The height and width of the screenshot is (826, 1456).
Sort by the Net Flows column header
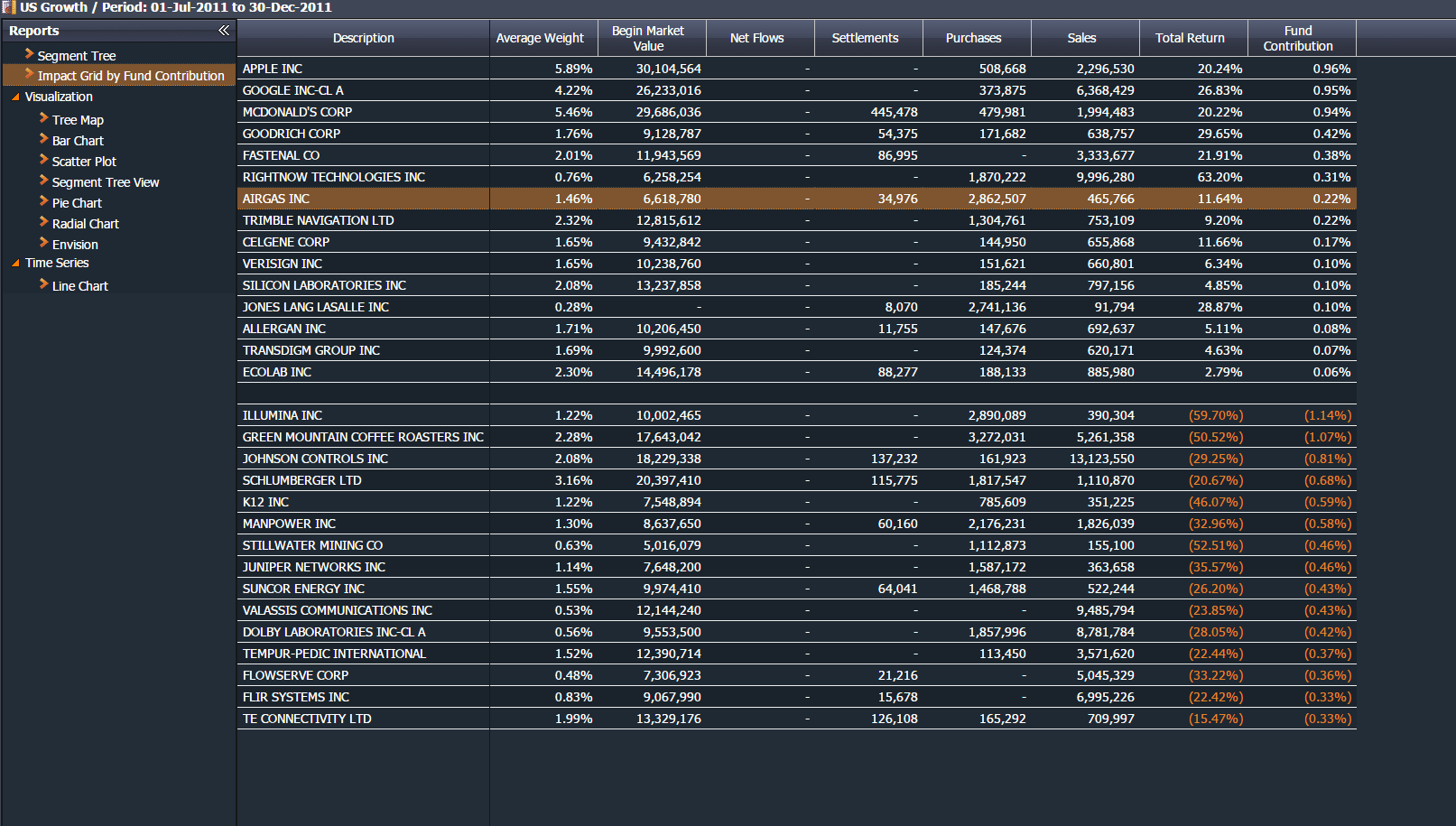(761, 38)
